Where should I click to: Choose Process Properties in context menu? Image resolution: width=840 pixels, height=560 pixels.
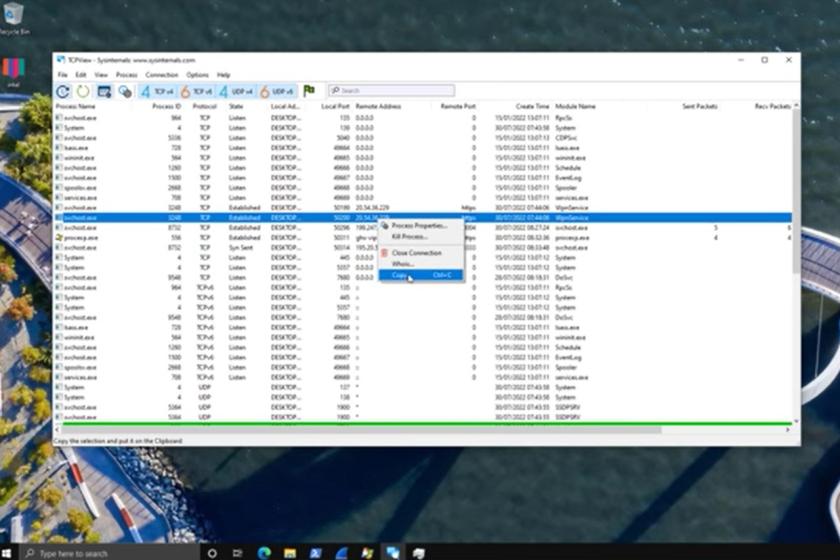pos(421,226)
